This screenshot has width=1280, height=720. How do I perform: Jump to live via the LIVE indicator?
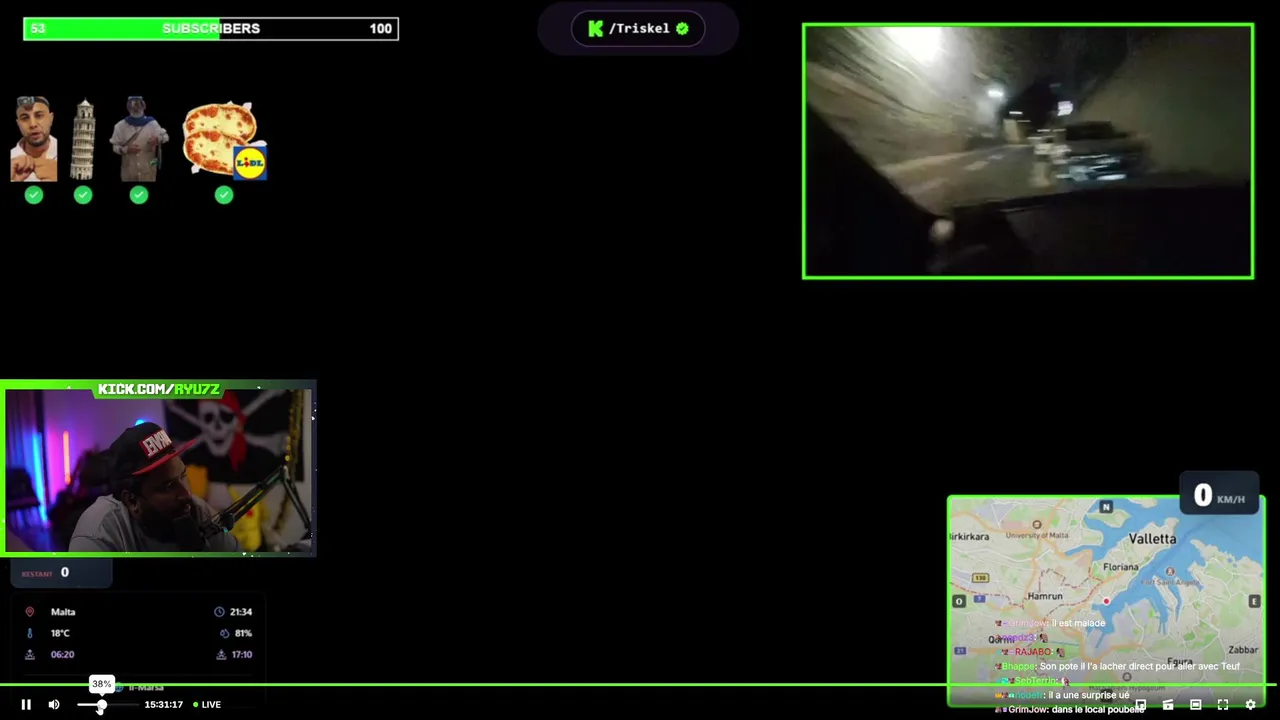(207, 704)
